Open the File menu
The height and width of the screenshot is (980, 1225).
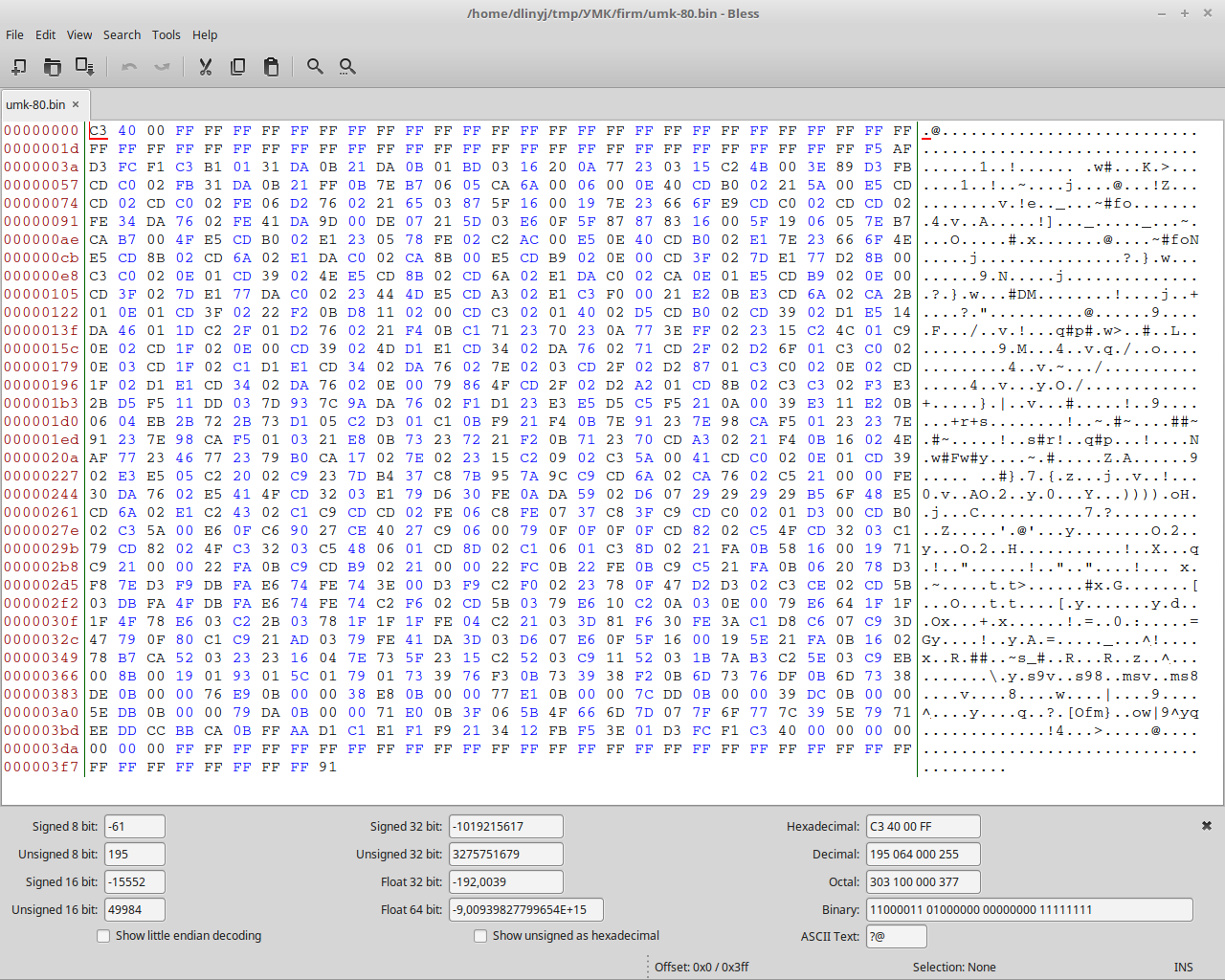[14, 34]
